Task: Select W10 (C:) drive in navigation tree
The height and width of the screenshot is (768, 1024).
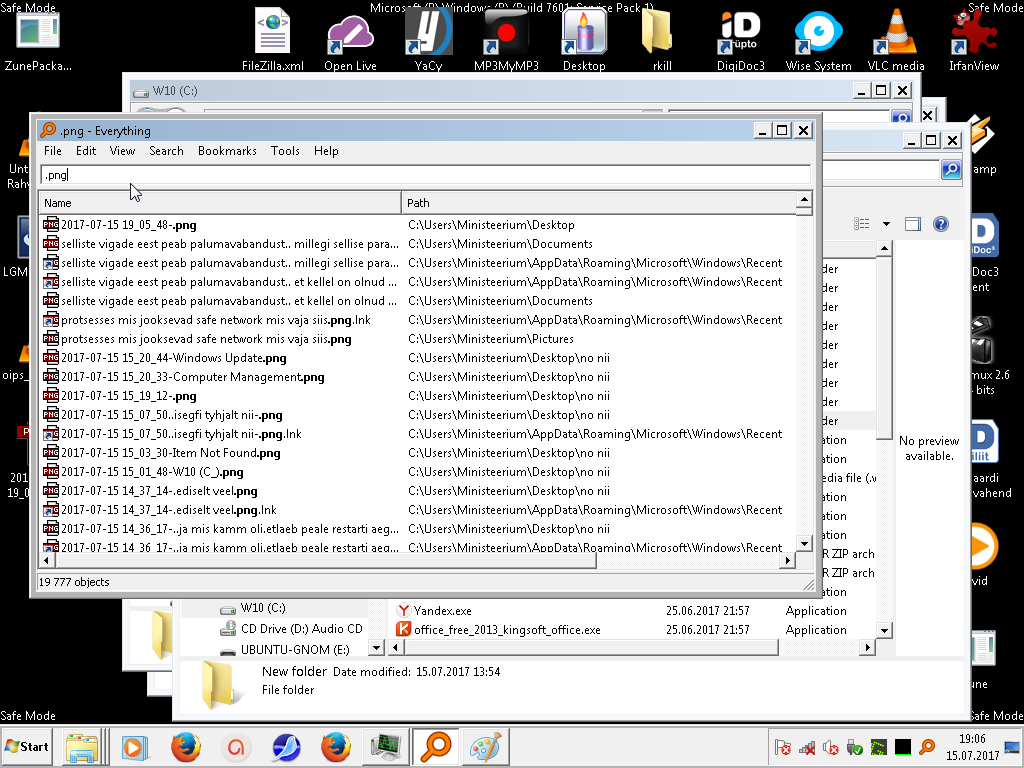Action: [262, 608]
